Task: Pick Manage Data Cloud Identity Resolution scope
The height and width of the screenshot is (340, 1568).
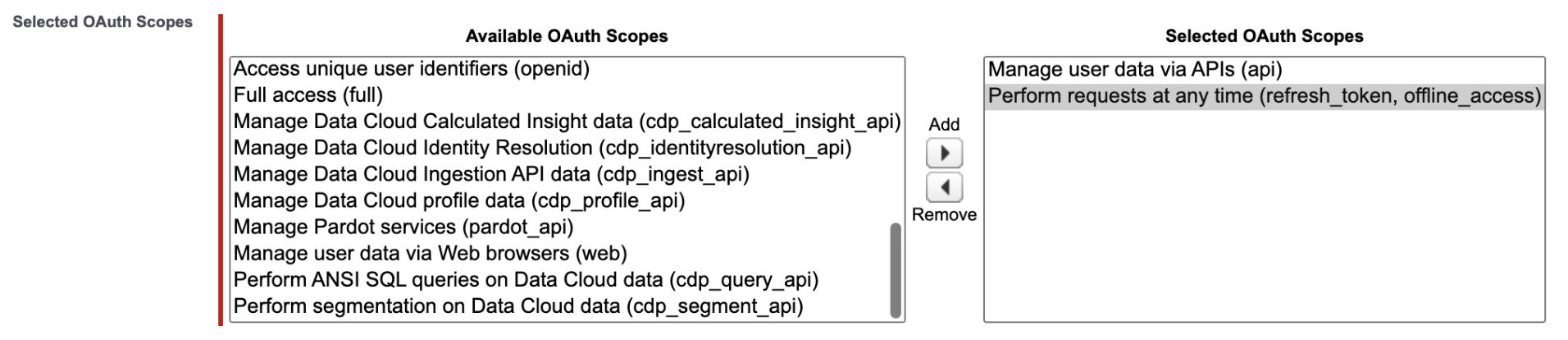Action: (542, 148)
